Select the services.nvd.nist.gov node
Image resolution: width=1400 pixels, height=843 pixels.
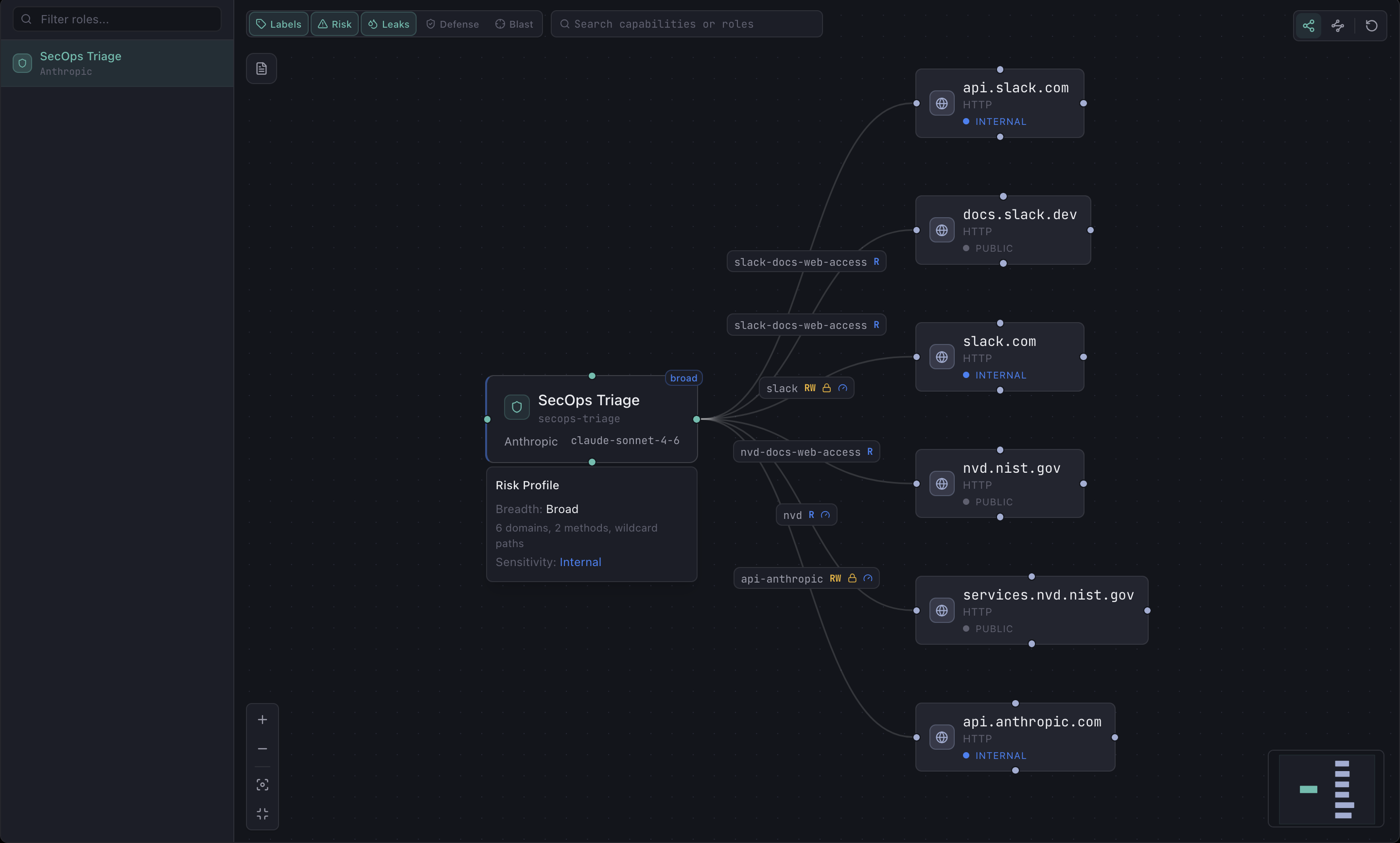point(1031,610)
